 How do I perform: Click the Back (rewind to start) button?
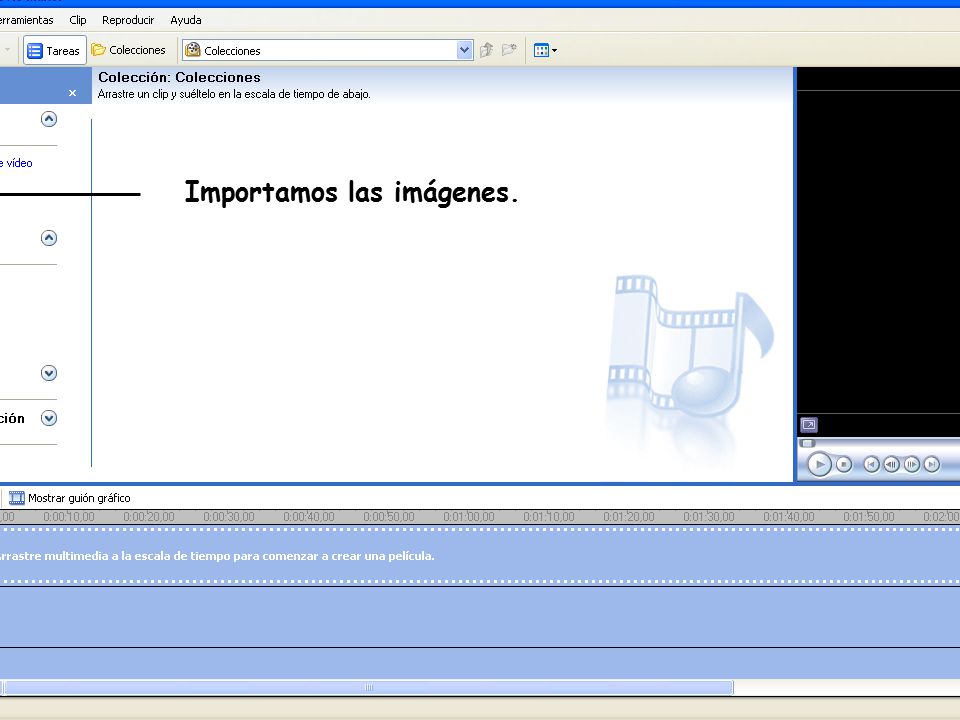[x=871, y=465]
